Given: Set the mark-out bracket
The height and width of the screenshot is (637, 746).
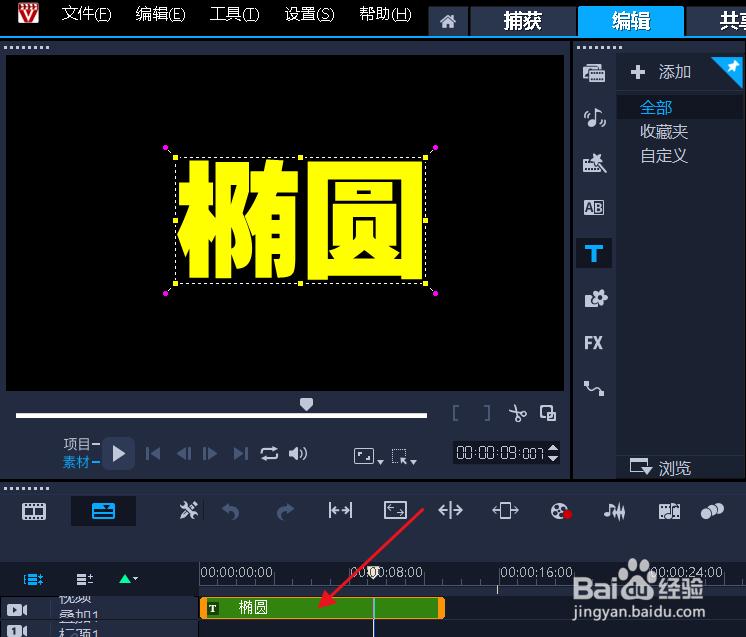Looking at the screenshot, I should [487, 413].
